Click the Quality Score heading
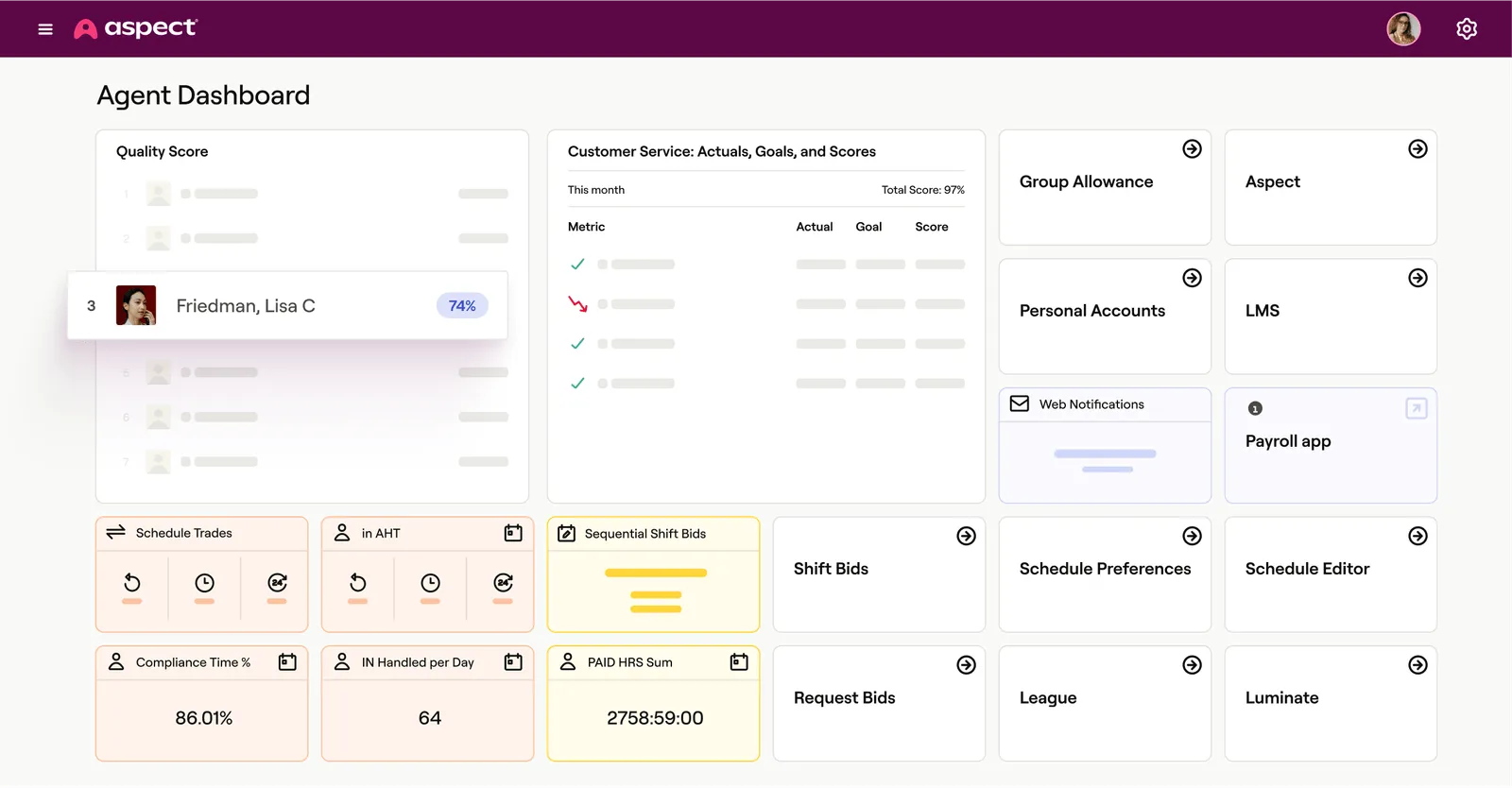 click(162, 151)
